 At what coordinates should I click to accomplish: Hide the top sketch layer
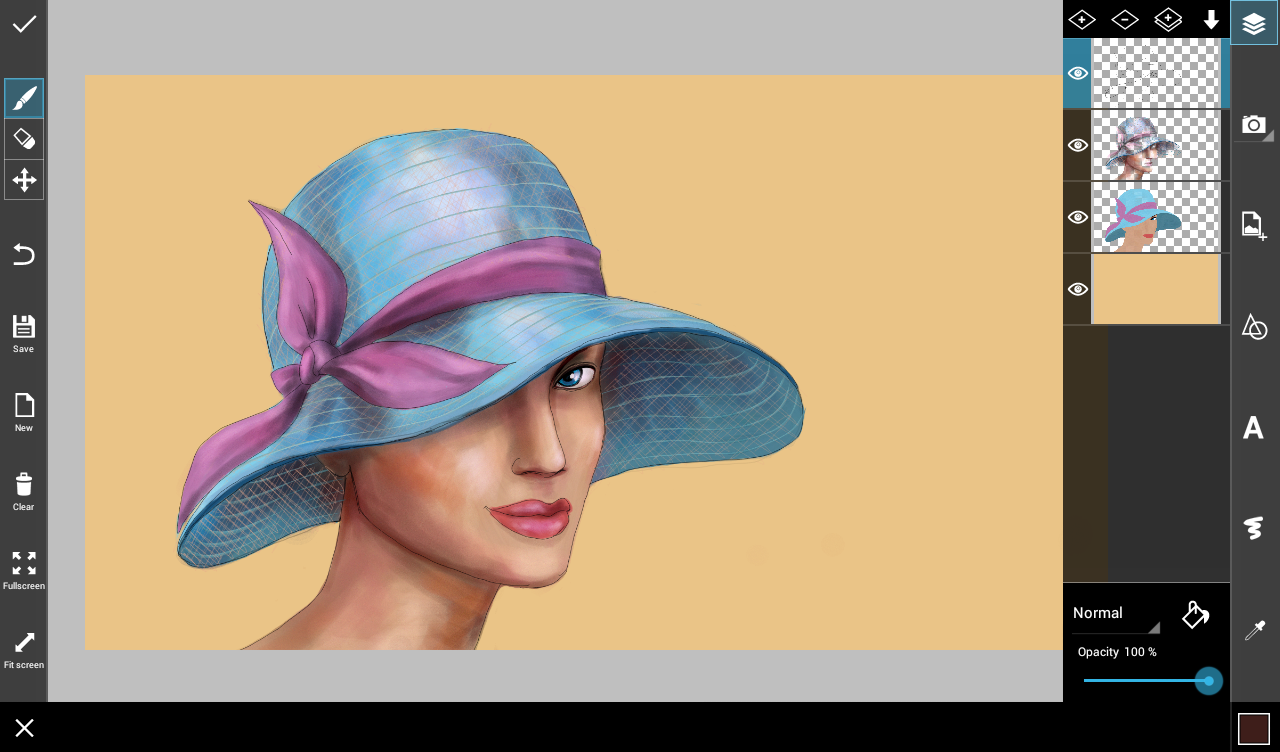click(1077, 73)
